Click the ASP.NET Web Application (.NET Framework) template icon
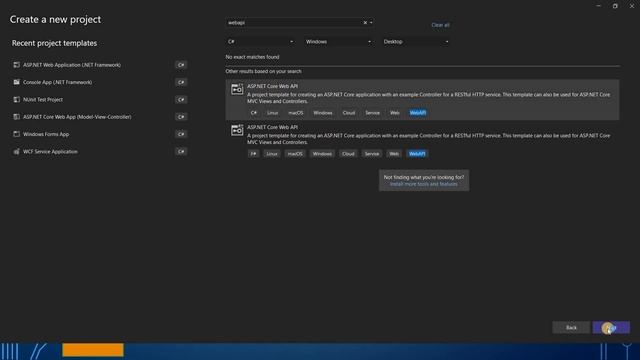 (16, 65)
